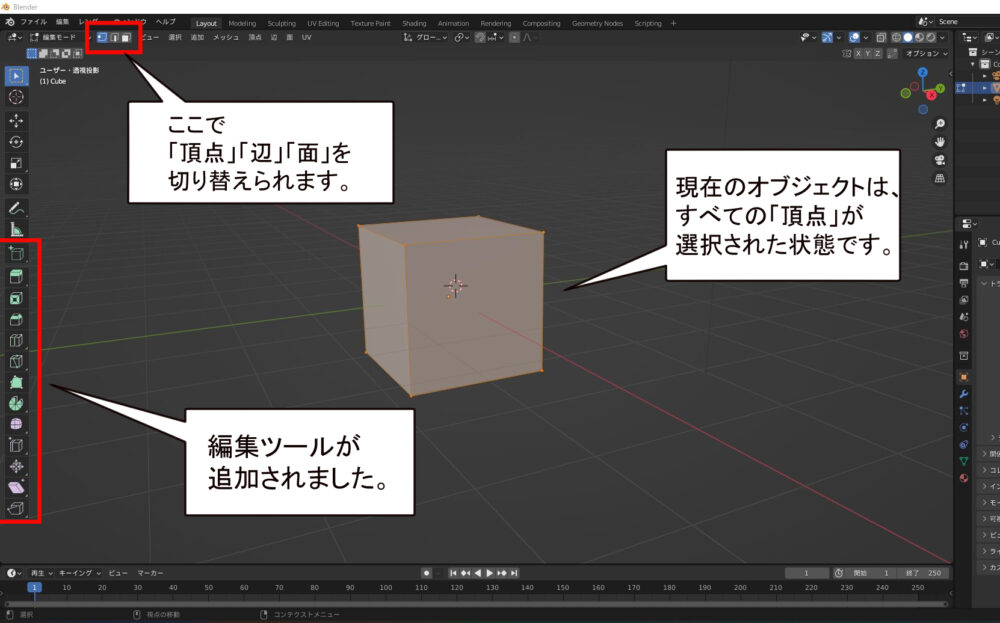This screenshot has height=623, width=1000.
Task: Open the Mesh Data green triangle tab
Action: (964, 461)
